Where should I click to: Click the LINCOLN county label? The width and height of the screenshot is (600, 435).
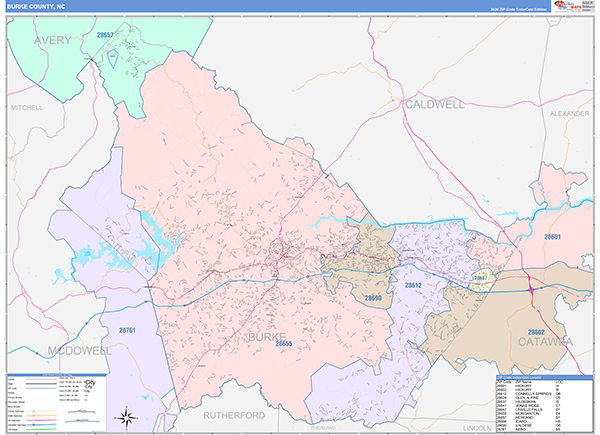coord(477,428)
